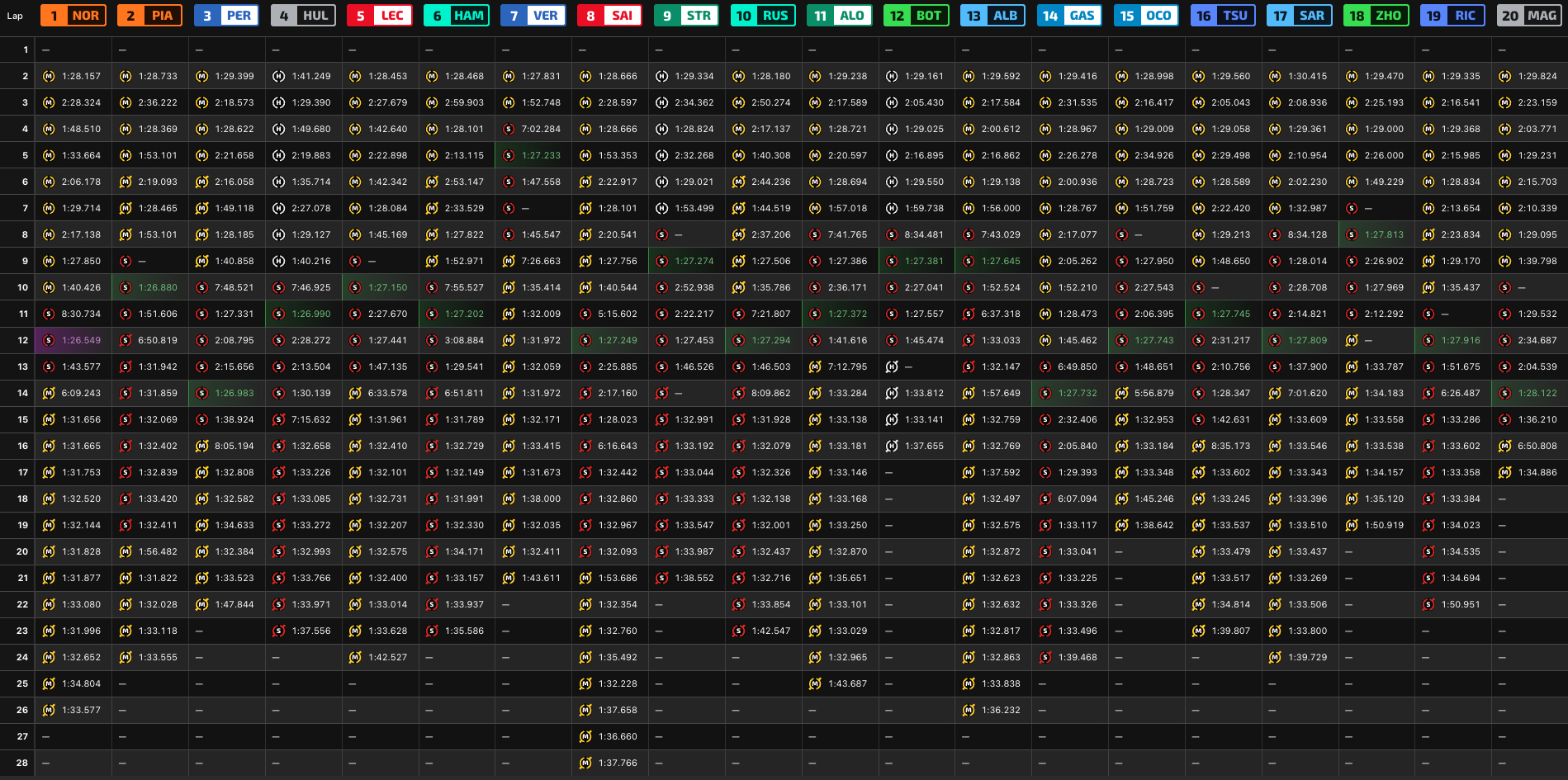The height and width of the screenshot is (780, 1568).
Task: Select PER's lap time 8:05.194
Action: pos(234,446)
